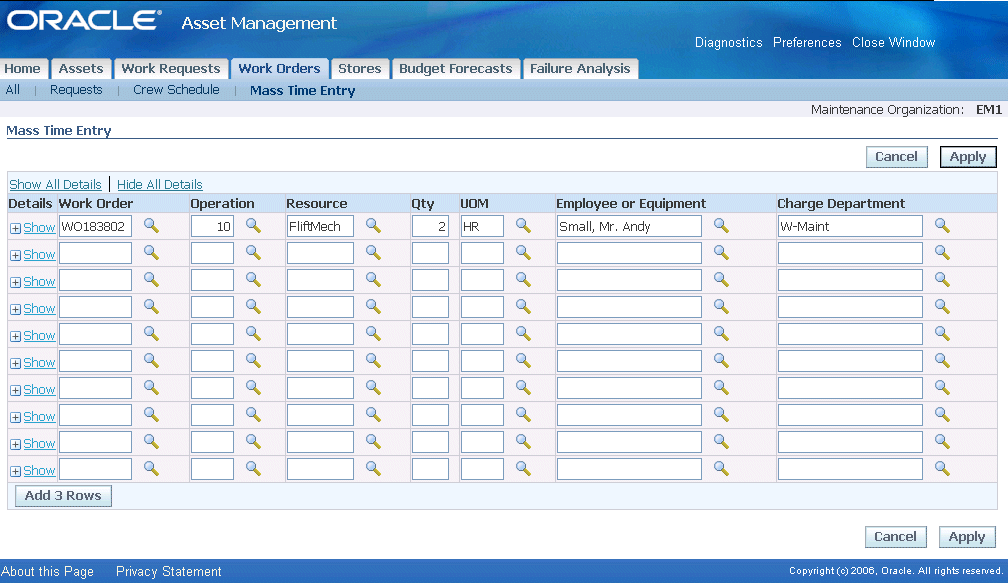Open Resource lookup icon in fifth row
Image resolution: width=1008 pixels, height=584 pixels.
374,334
